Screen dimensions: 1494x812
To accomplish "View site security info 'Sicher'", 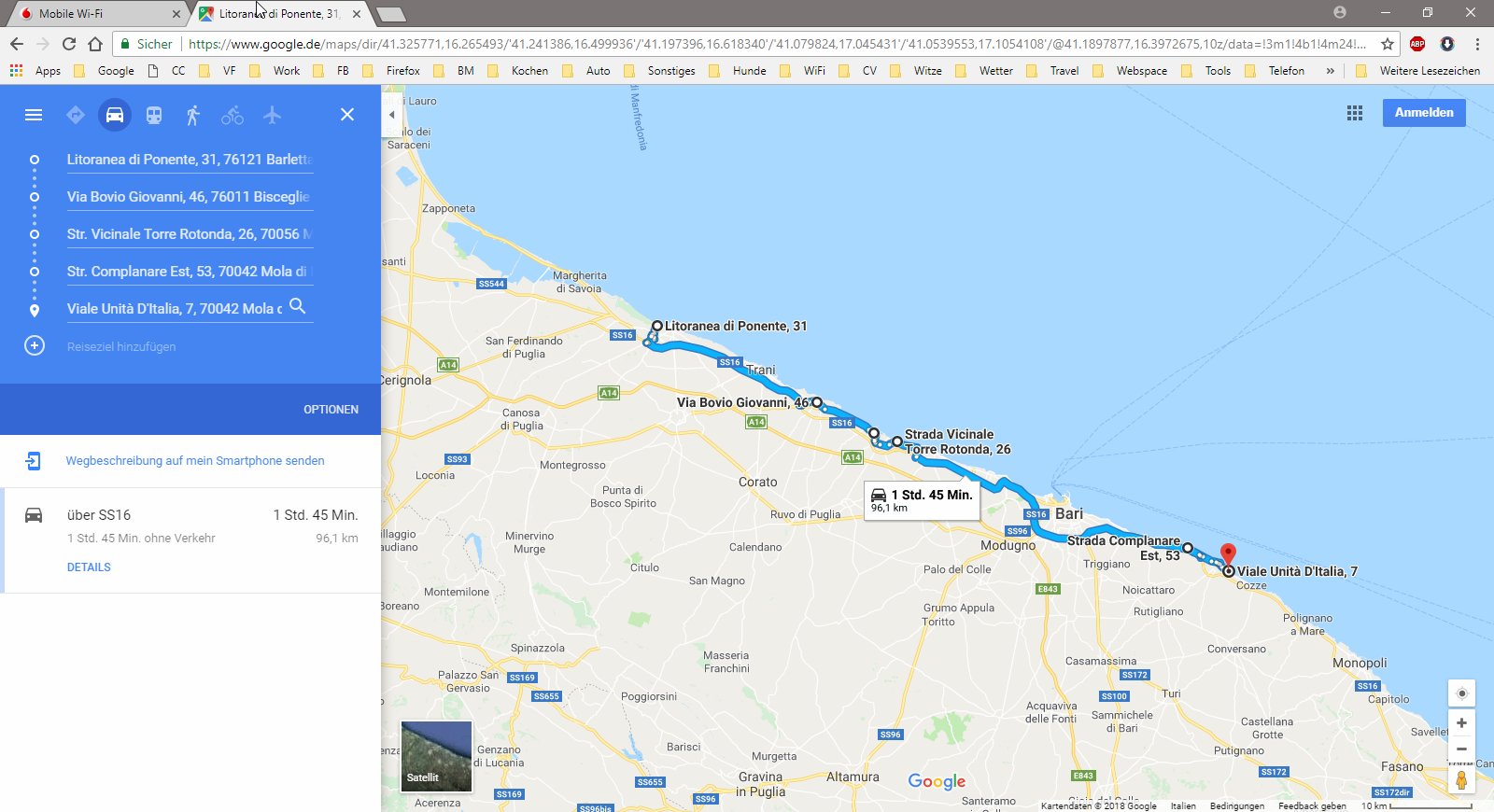I will [x=147, y=44].
